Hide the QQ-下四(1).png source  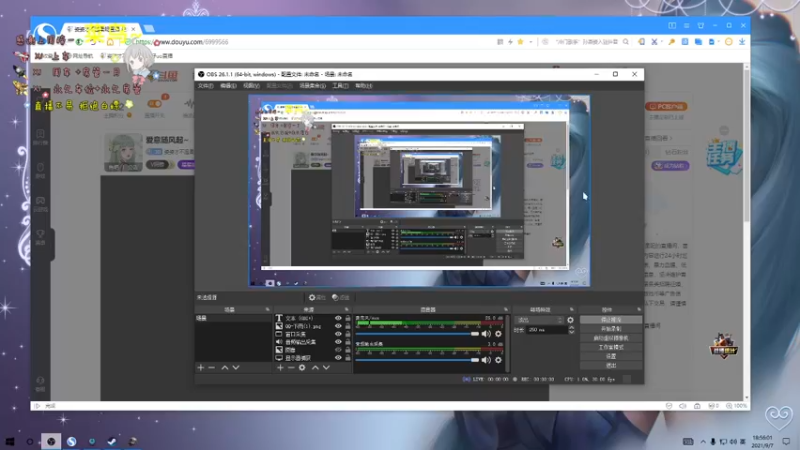point(338,326)
